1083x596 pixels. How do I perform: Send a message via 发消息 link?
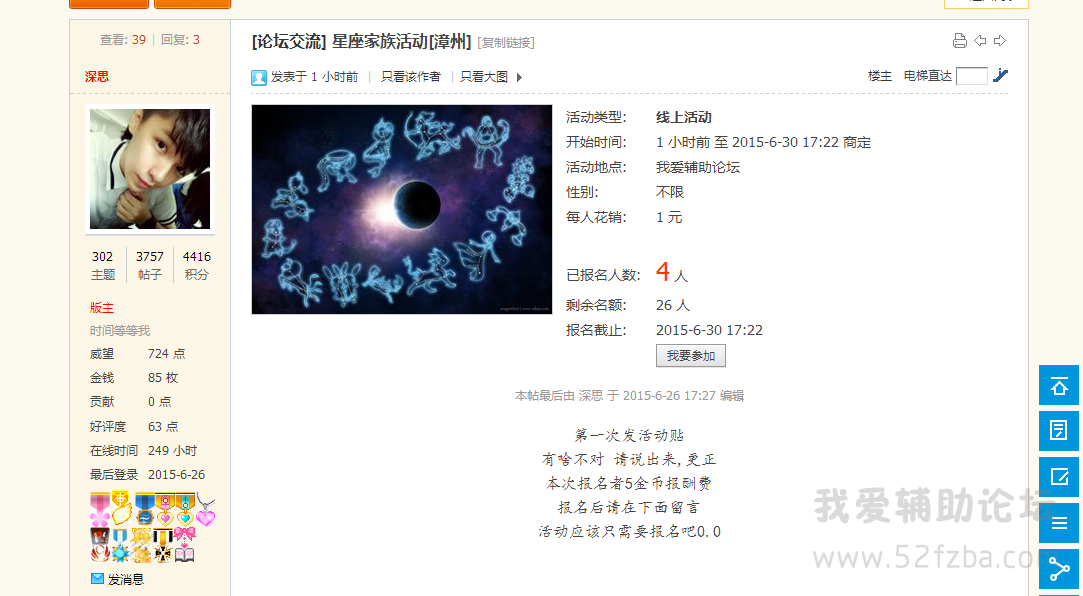(x=126, y=579)
